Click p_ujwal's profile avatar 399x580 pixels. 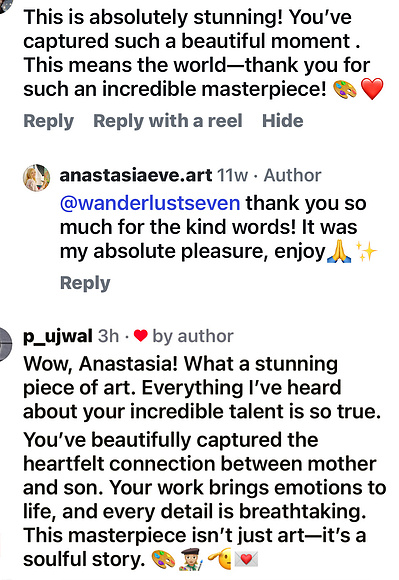pyautogui.click(x=4, y=344)
